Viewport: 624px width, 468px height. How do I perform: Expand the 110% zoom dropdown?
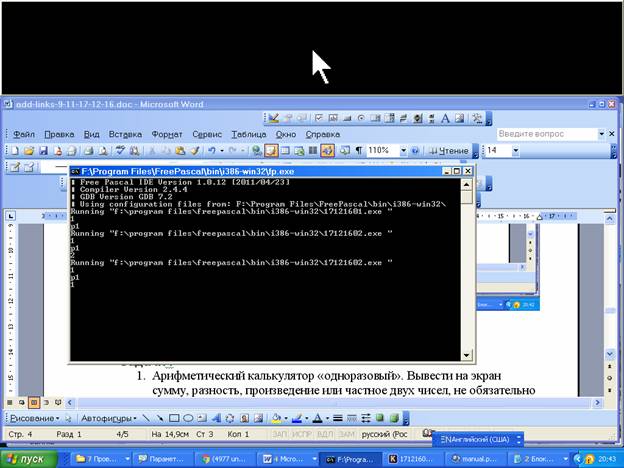[404, 150]
